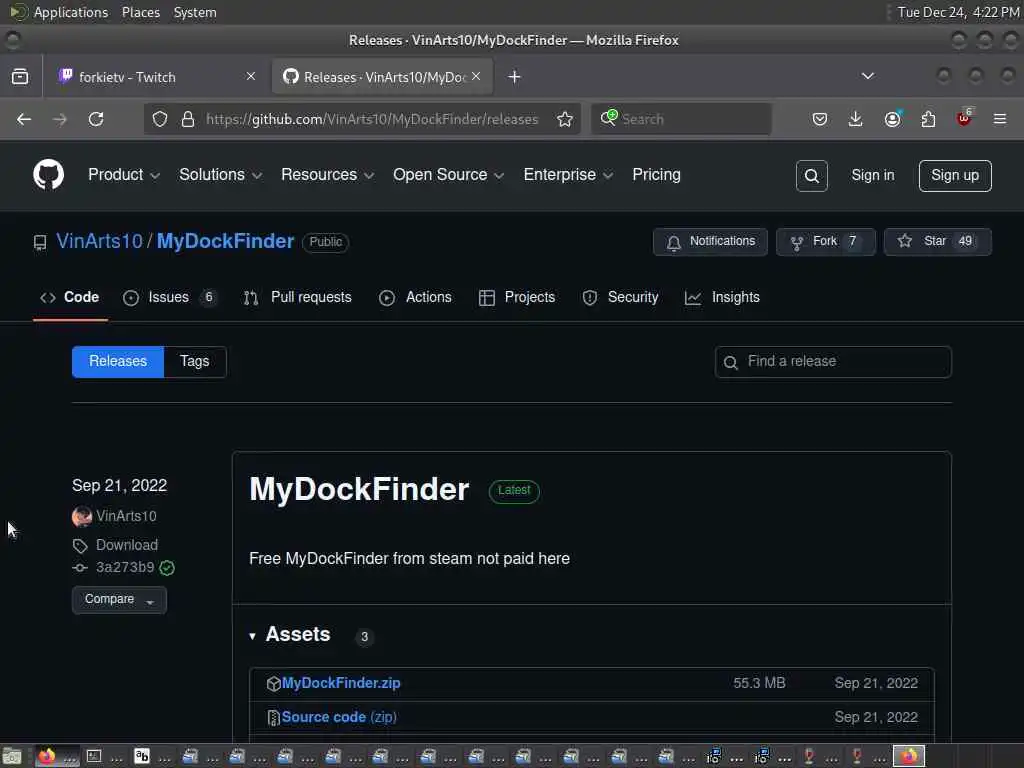1024x768 pixels.
Task: Open the Applications menu
Action: [x=71, y=12]
